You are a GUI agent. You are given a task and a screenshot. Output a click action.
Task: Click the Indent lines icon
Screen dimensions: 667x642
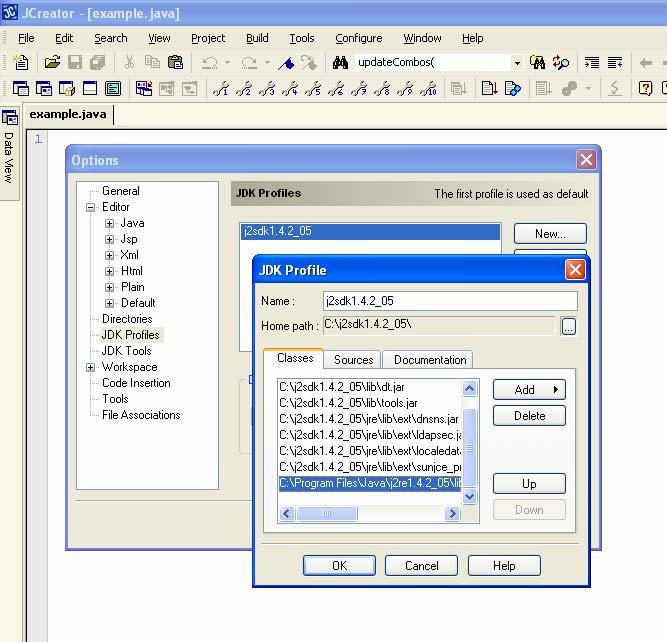click(592, 63)
